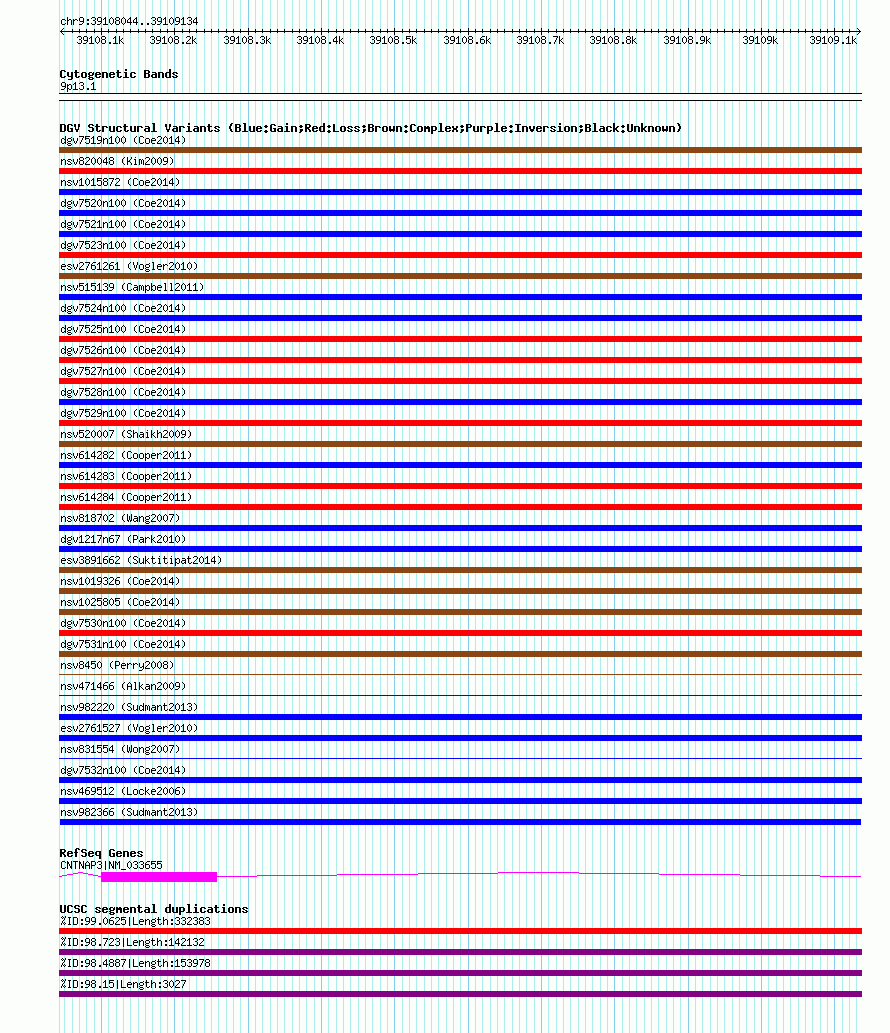The height and width of the screenshot is (1033, 890).
Task: Select the esv3891662 (Suktitipat2014) label
Action: (x=141, y=560)
